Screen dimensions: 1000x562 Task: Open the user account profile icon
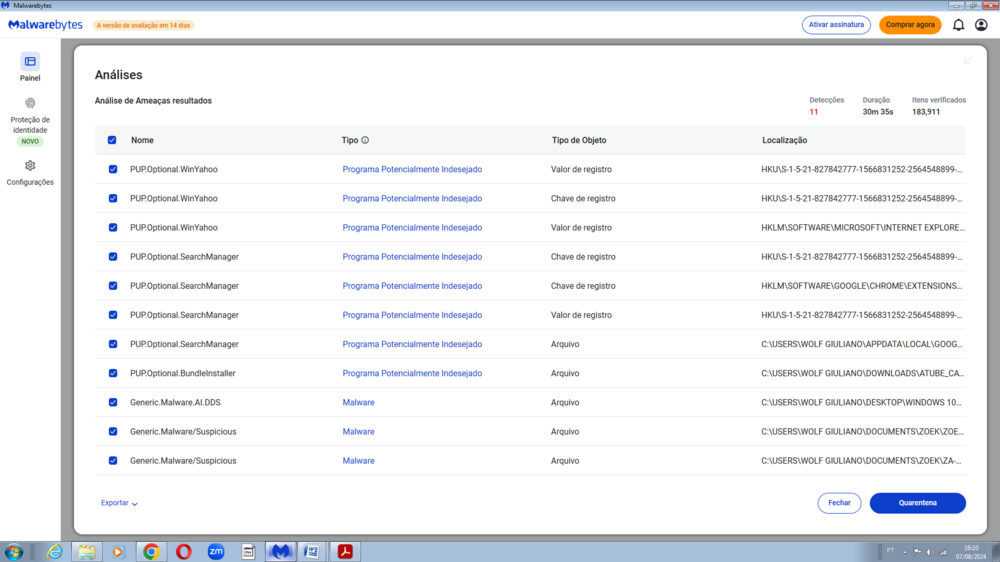click(981, 25)
